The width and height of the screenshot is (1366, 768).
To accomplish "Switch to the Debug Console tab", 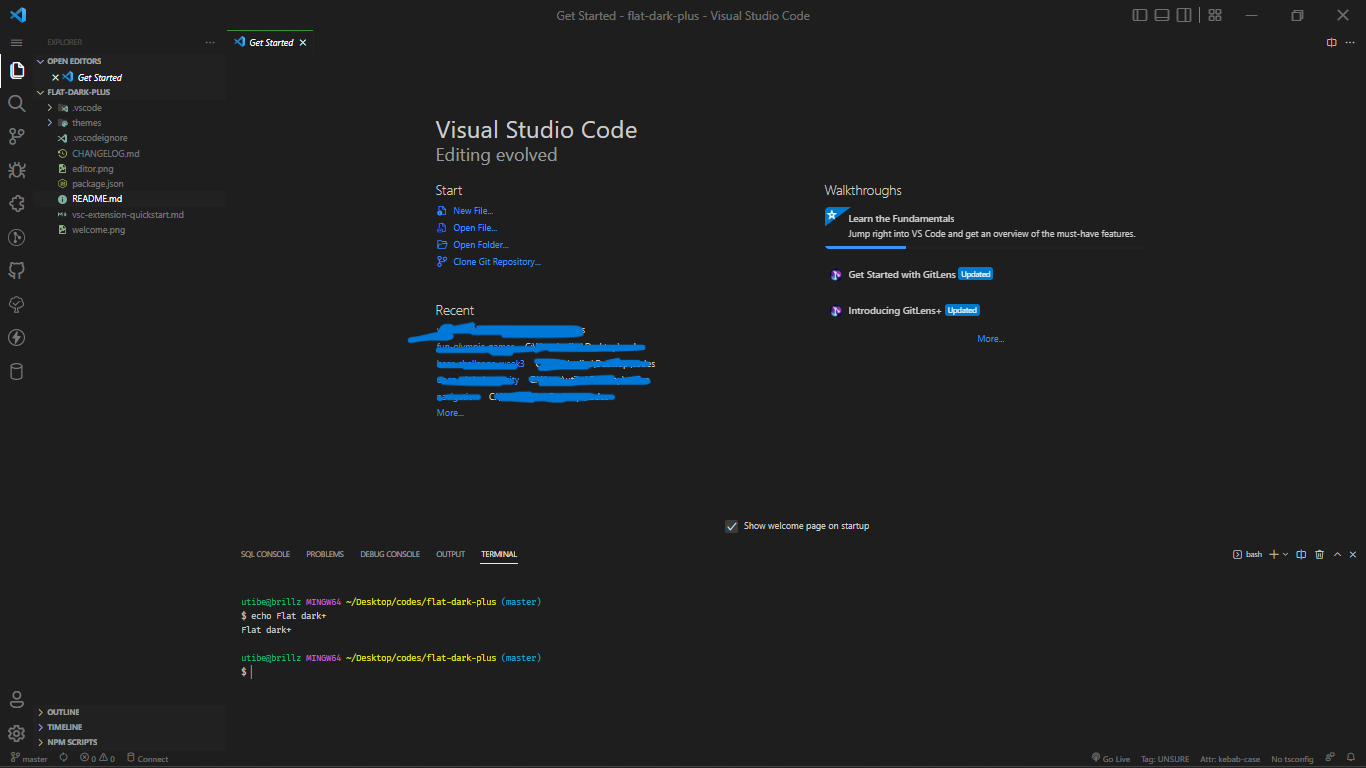I will point(390,554).
